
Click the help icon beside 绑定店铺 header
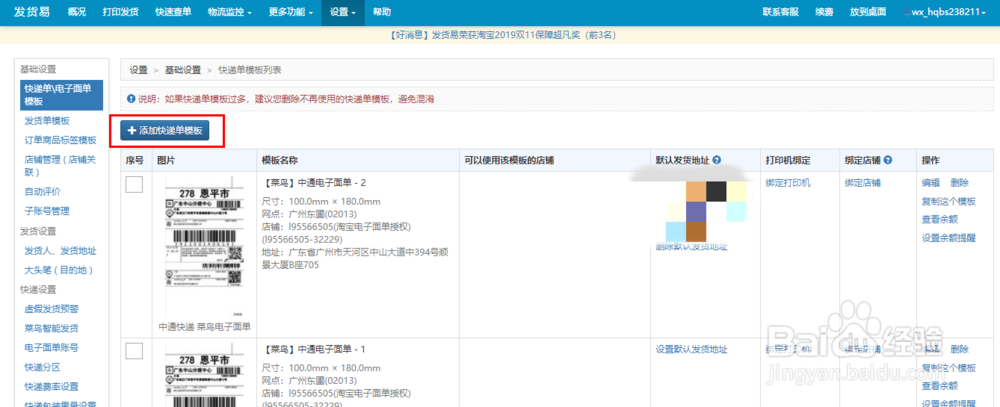(888, 160)
